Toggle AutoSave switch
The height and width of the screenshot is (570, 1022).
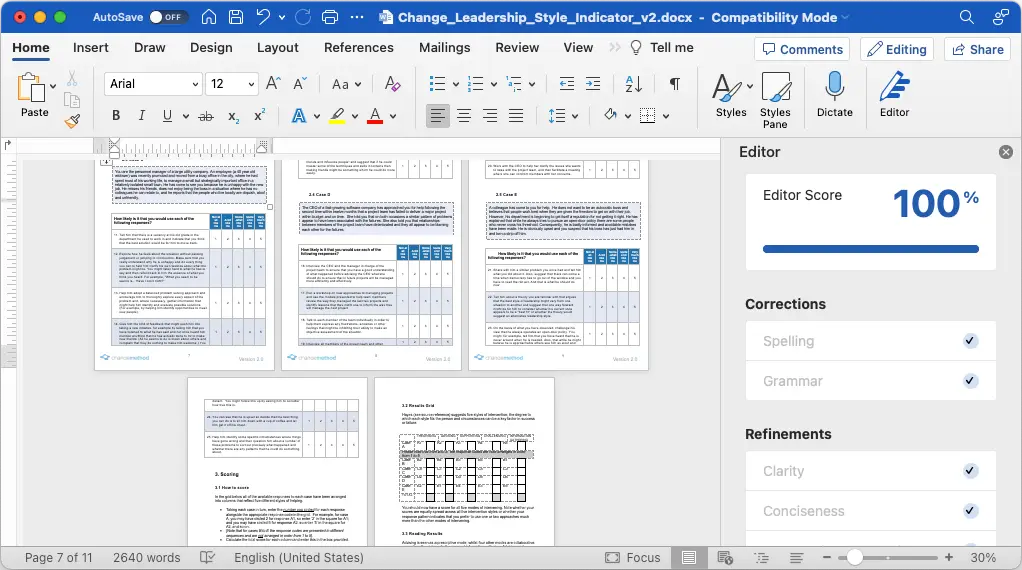168,17
